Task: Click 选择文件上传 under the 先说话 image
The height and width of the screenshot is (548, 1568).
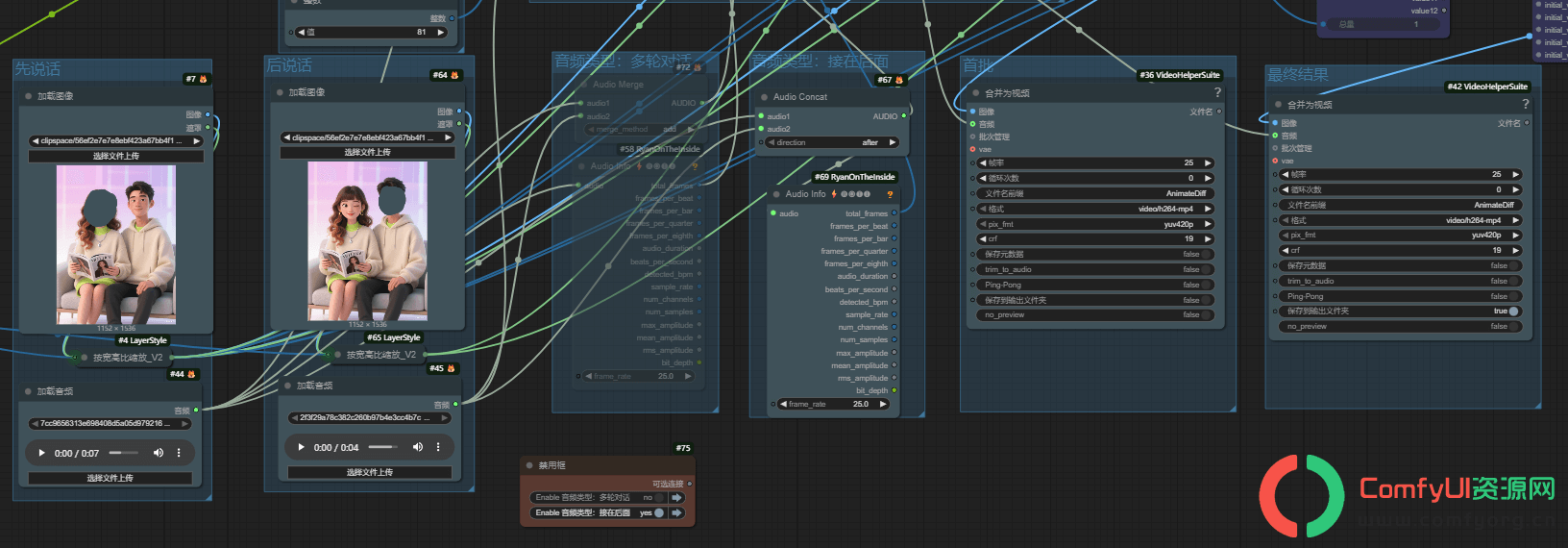Action: tap(116, 156)
